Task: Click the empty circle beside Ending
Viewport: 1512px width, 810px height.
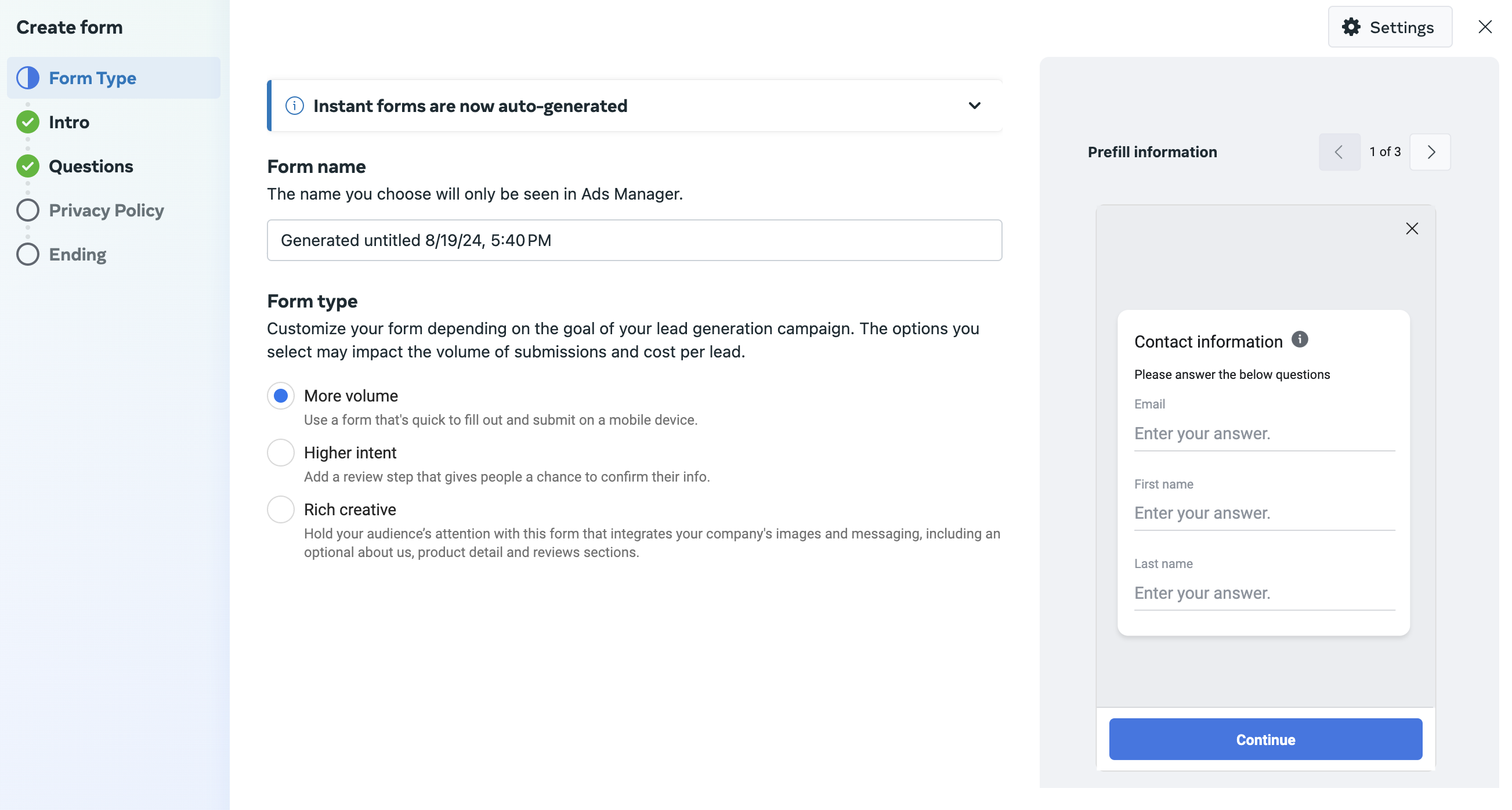Action: pos(28,254)
